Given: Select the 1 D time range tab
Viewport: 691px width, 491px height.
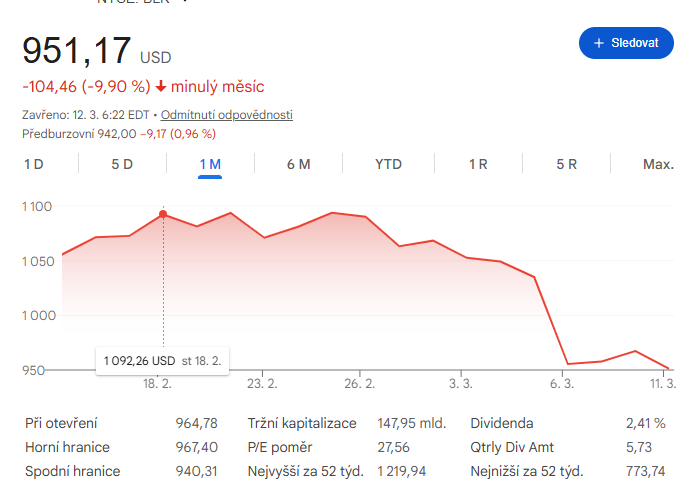Looking at the screenshot, I should [x=34, y=164].
